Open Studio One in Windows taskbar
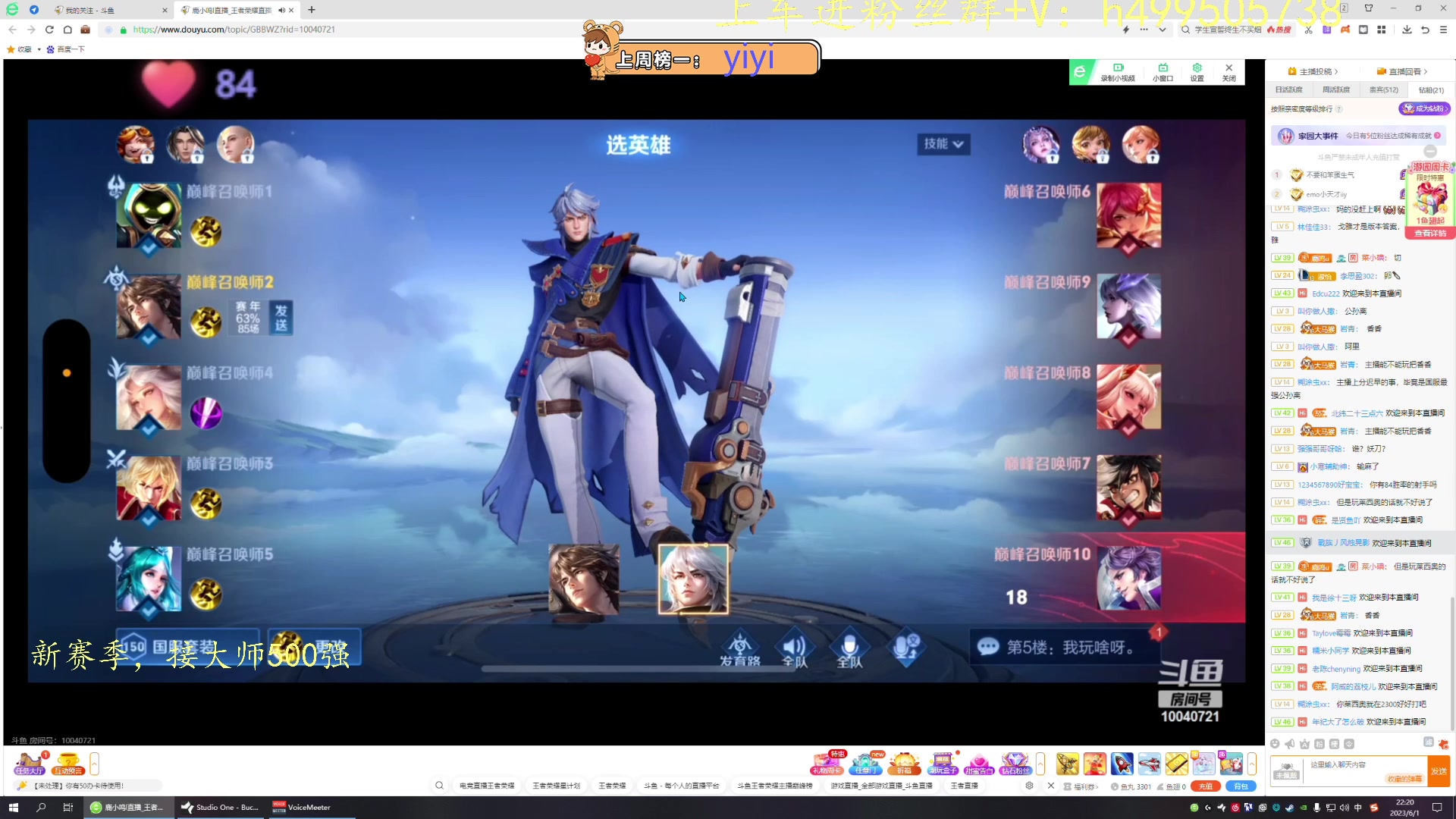Viewport: 1456px width, 819px height. [221, 807]
